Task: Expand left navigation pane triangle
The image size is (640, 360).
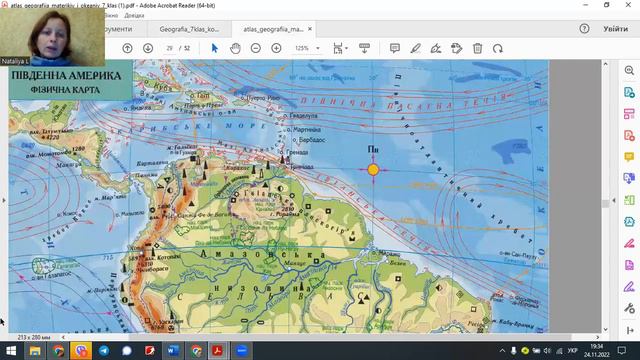Action: [4, 200]
